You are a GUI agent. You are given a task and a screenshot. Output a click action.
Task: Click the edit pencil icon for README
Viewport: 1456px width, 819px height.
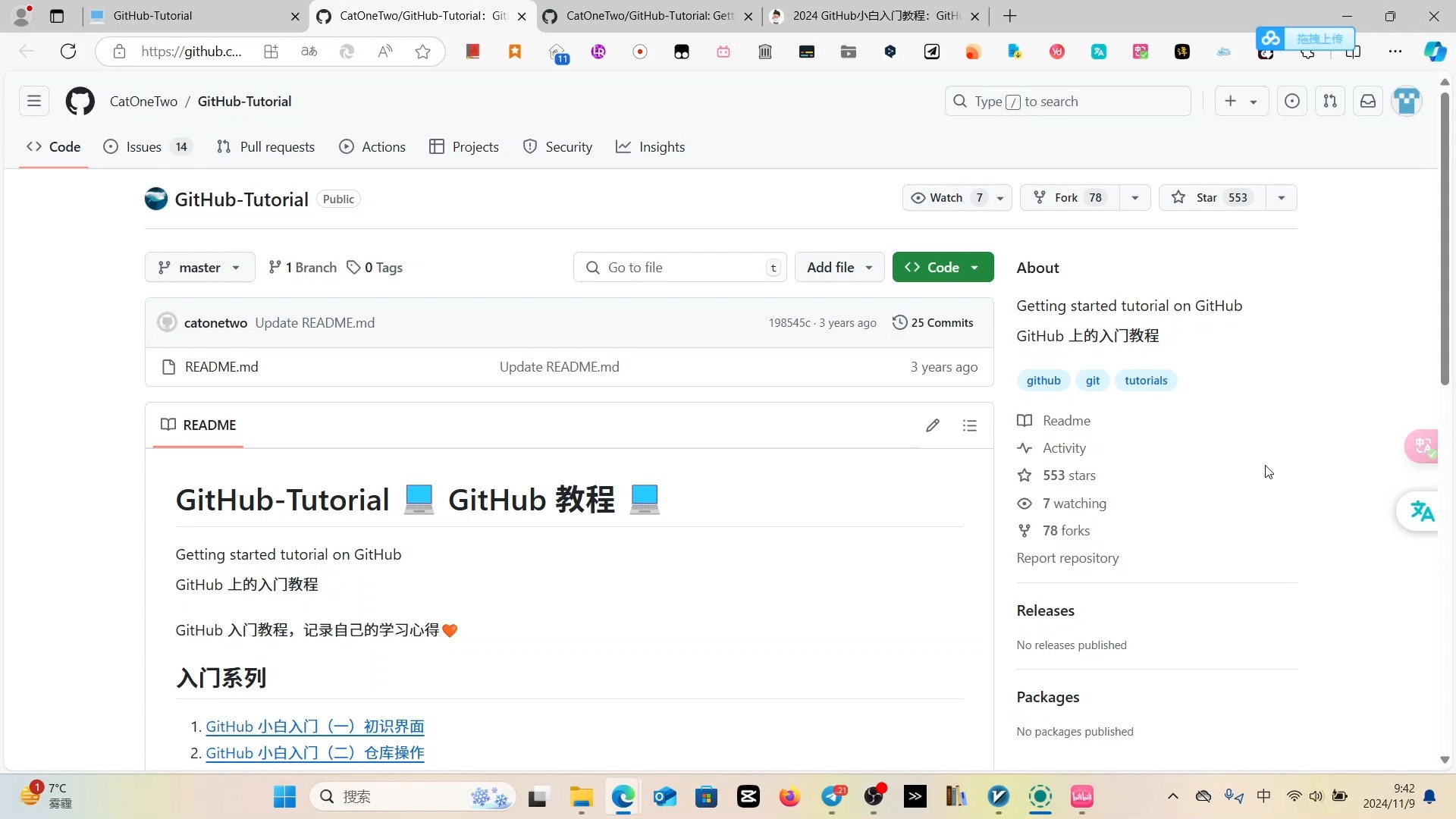pyautogui.click(x=933, y=425)
